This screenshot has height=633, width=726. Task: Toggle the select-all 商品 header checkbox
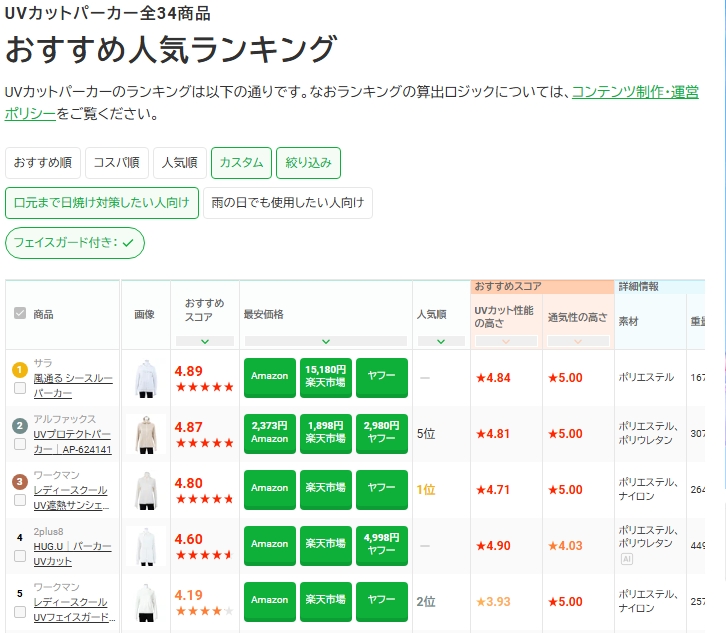[20, 313]
